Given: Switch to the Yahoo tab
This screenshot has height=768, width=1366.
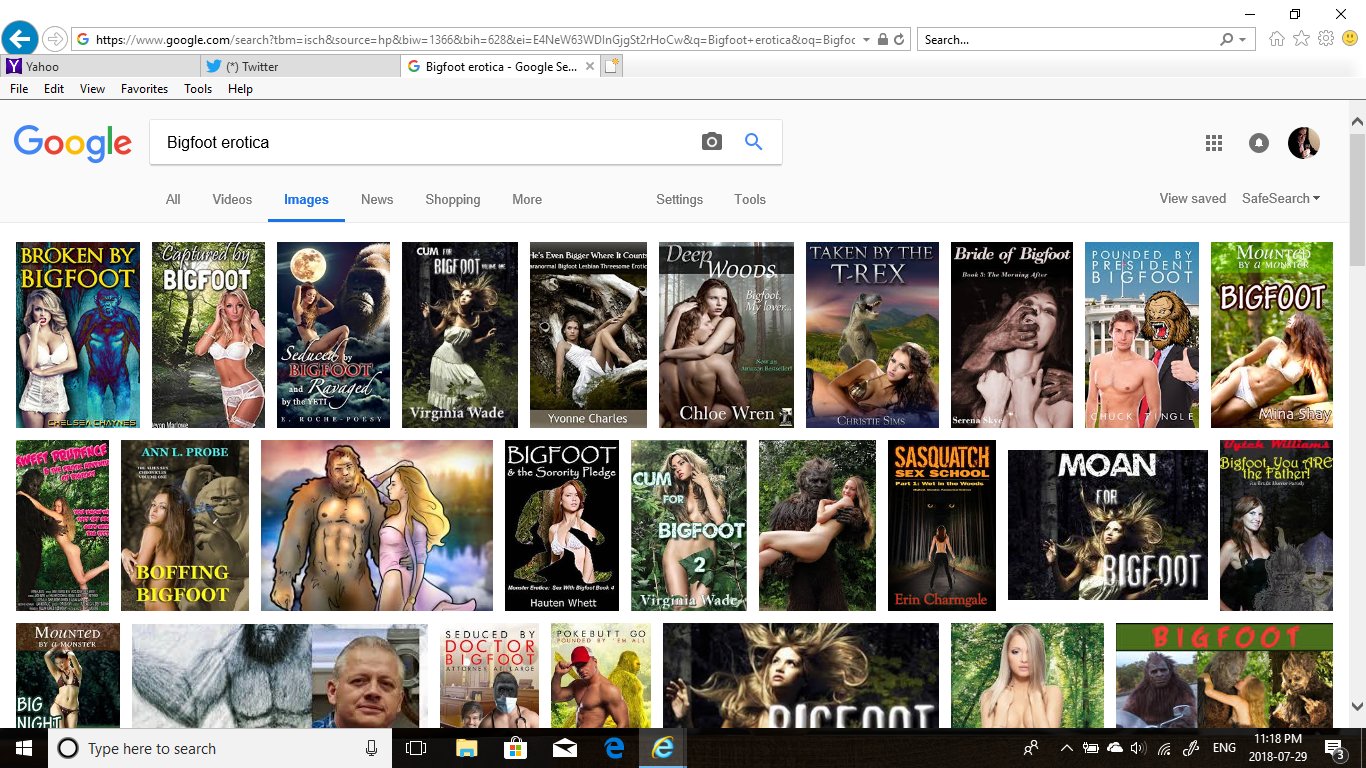Looking at the screenshot, I should (100, 66).
